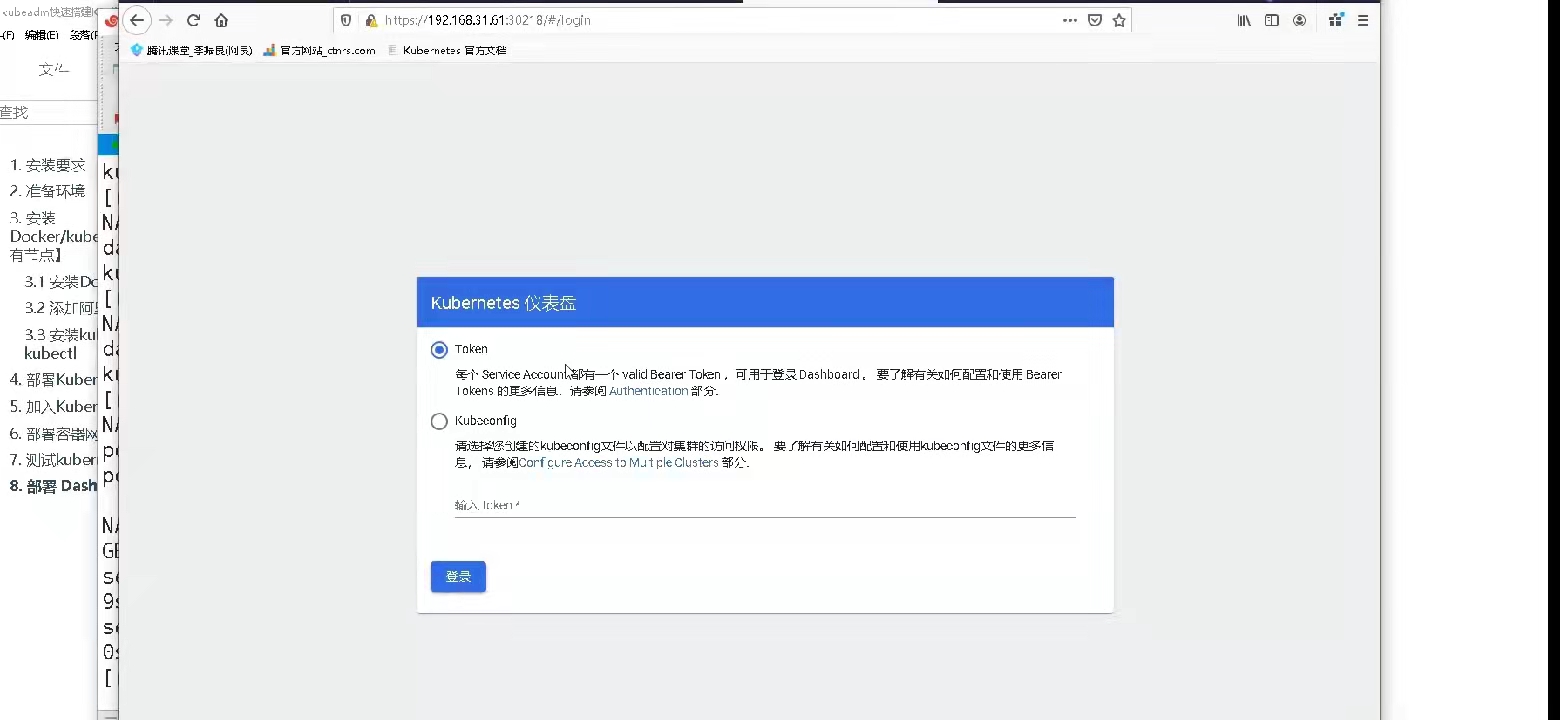Click the Kubernetes 仪表盘 header title
This screenshot has height=720, width=1560.
(x=503, y=303)
